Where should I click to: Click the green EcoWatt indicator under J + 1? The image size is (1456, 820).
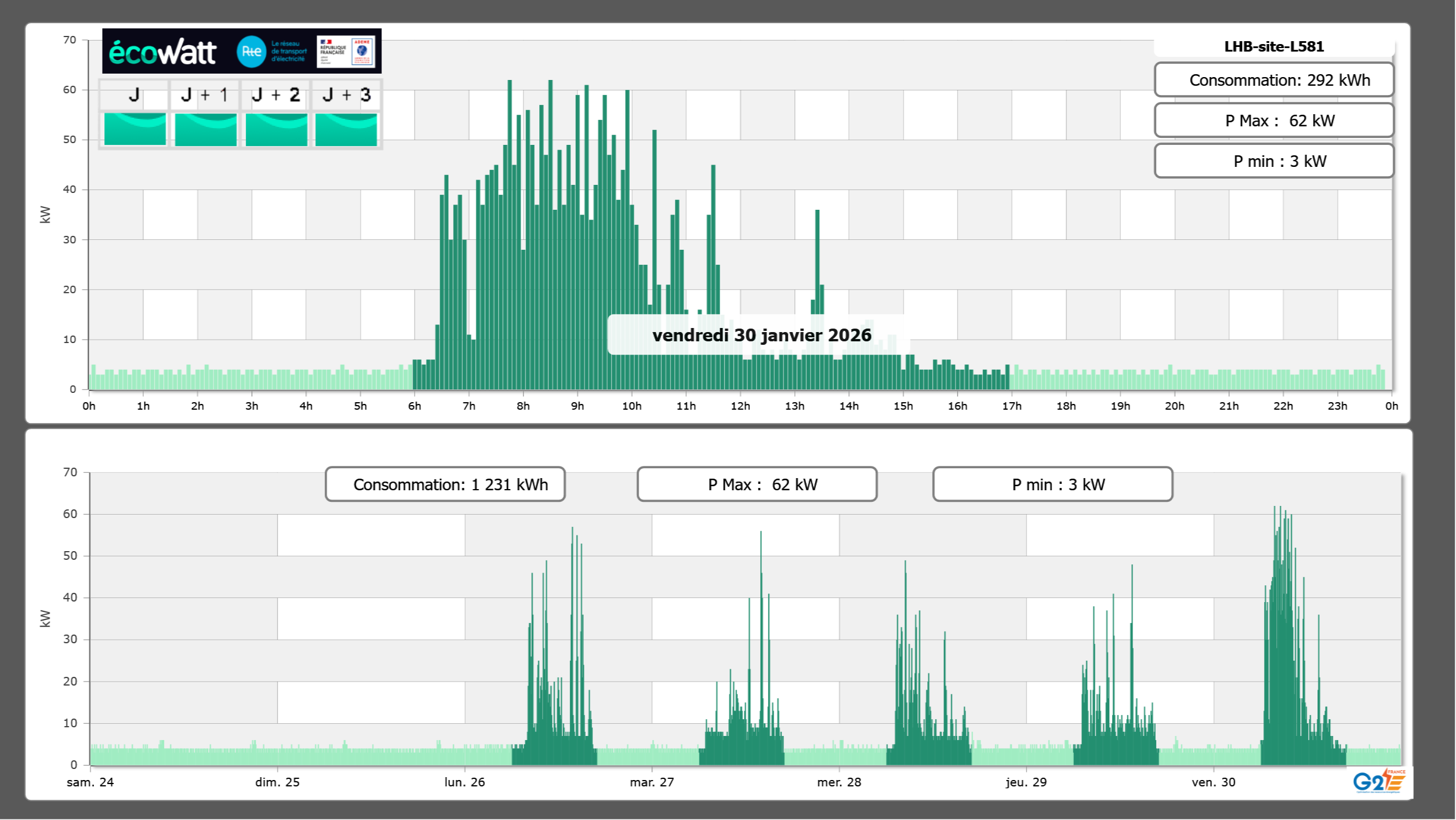tap(205, 129)
